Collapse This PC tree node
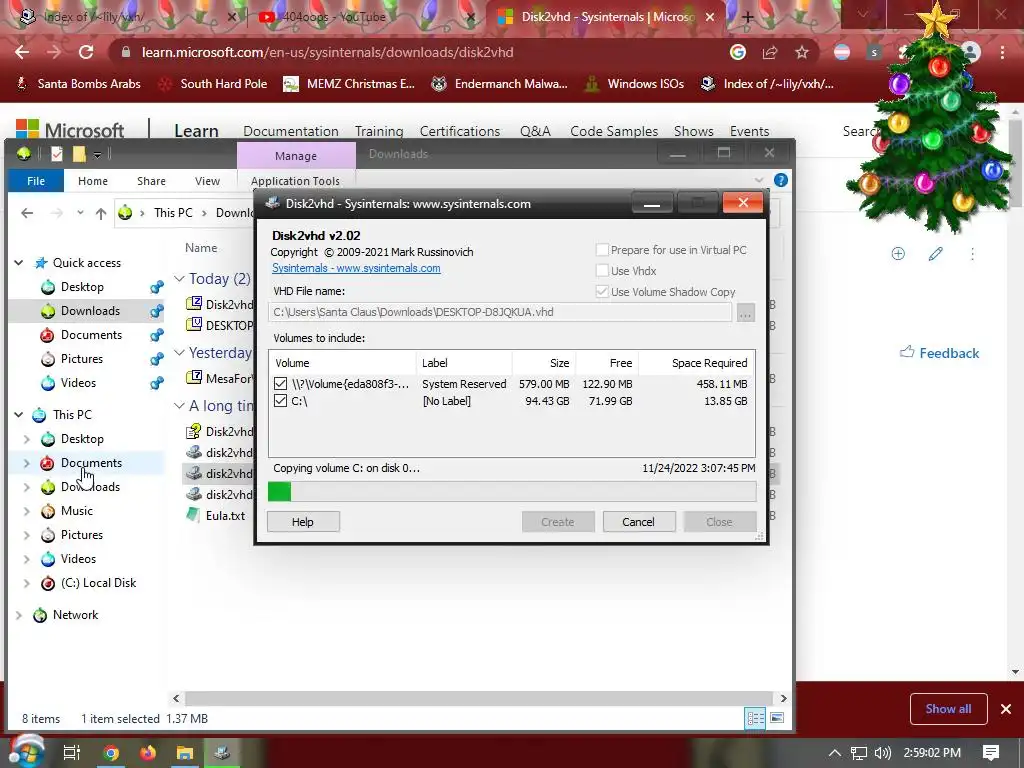Image resolution: width=1024 pixels, height=768 pixels. (19, 415)
